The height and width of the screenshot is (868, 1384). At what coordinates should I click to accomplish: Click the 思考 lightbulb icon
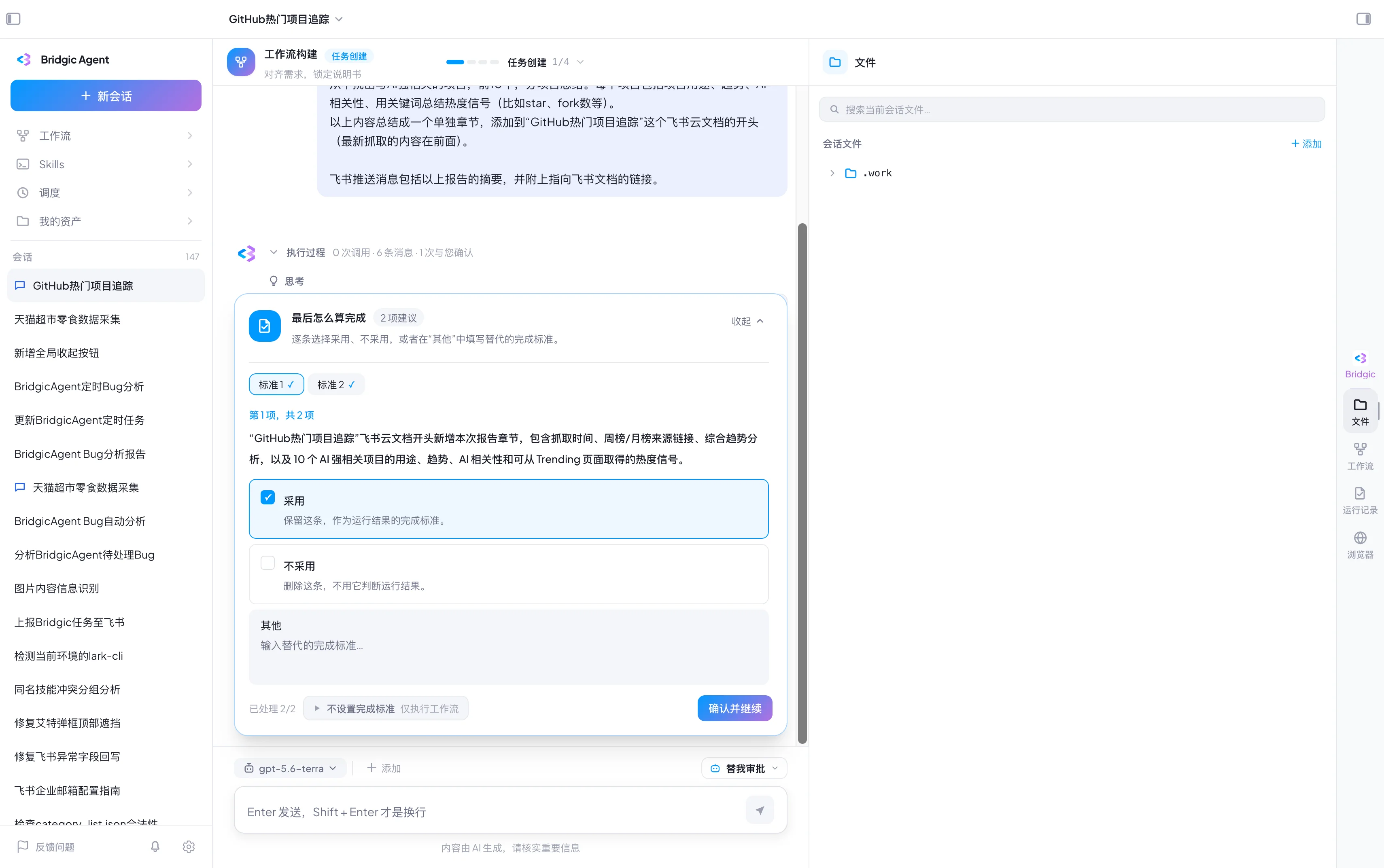pyautogui.click(x=273, y=281)
